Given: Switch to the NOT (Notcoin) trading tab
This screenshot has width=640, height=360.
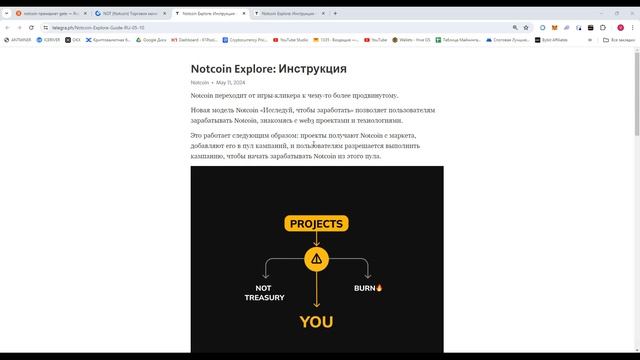Looking at the screenshot, I should tap(129, 13).
